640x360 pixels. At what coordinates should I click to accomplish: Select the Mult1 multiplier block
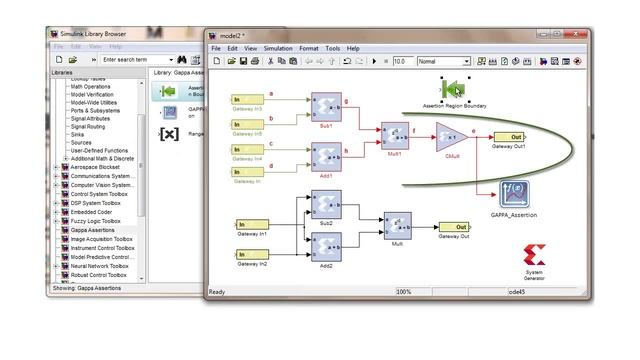point(395,136)
